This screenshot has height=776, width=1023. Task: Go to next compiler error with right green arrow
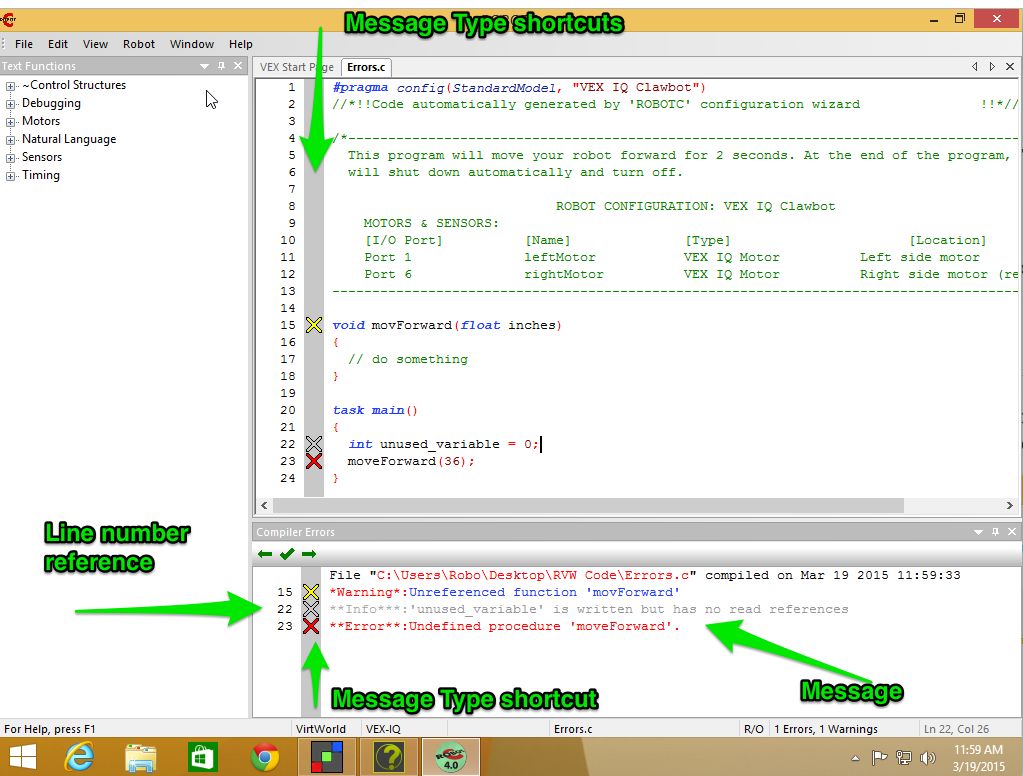coord(309,554)
